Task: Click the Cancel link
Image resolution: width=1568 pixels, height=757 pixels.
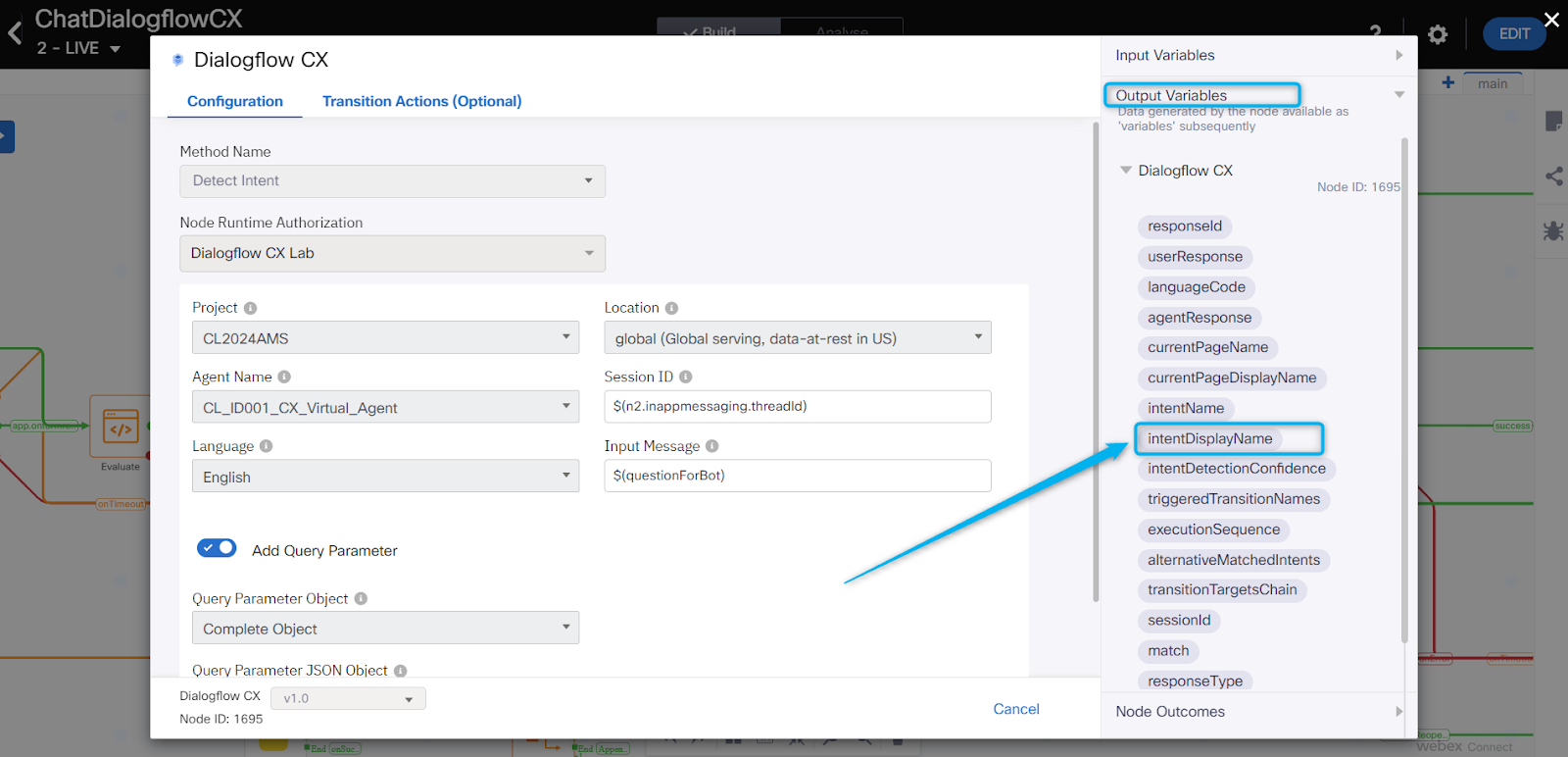Action: pyautogui.click(x=1016, y=709)
